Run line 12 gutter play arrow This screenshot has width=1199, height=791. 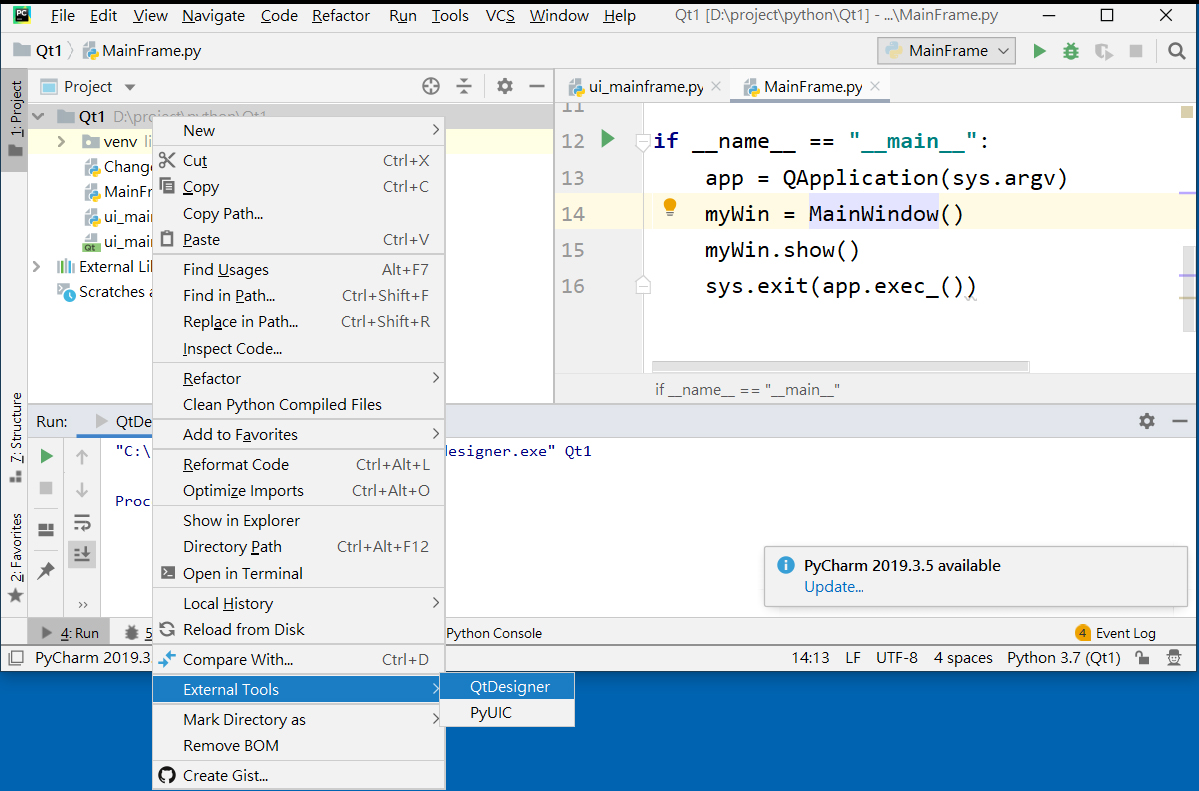(607, 139)
